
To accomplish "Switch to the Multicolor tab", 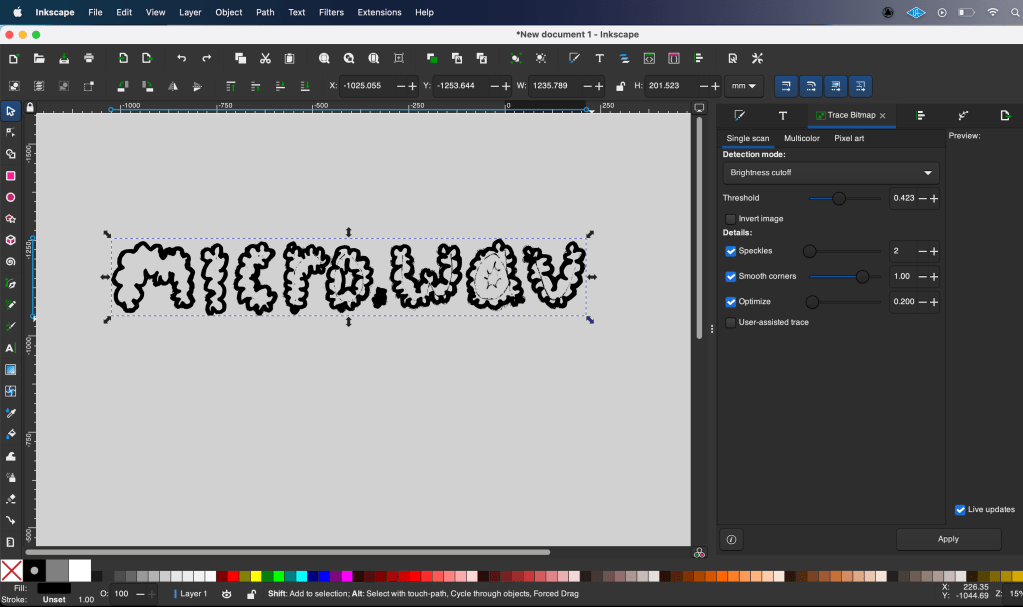I will [x=801, y=138].
